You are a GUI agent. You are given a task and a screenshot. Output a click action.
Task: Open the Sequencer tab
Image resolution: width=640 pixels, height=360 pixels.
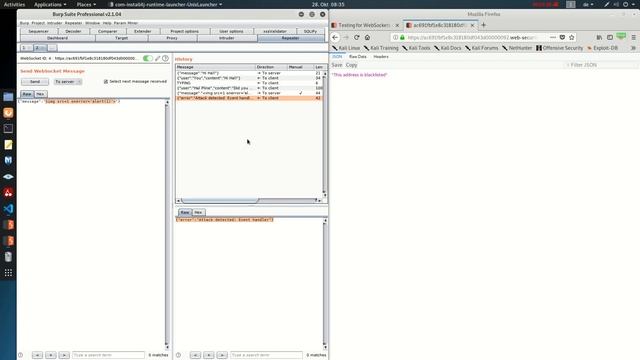38,31
